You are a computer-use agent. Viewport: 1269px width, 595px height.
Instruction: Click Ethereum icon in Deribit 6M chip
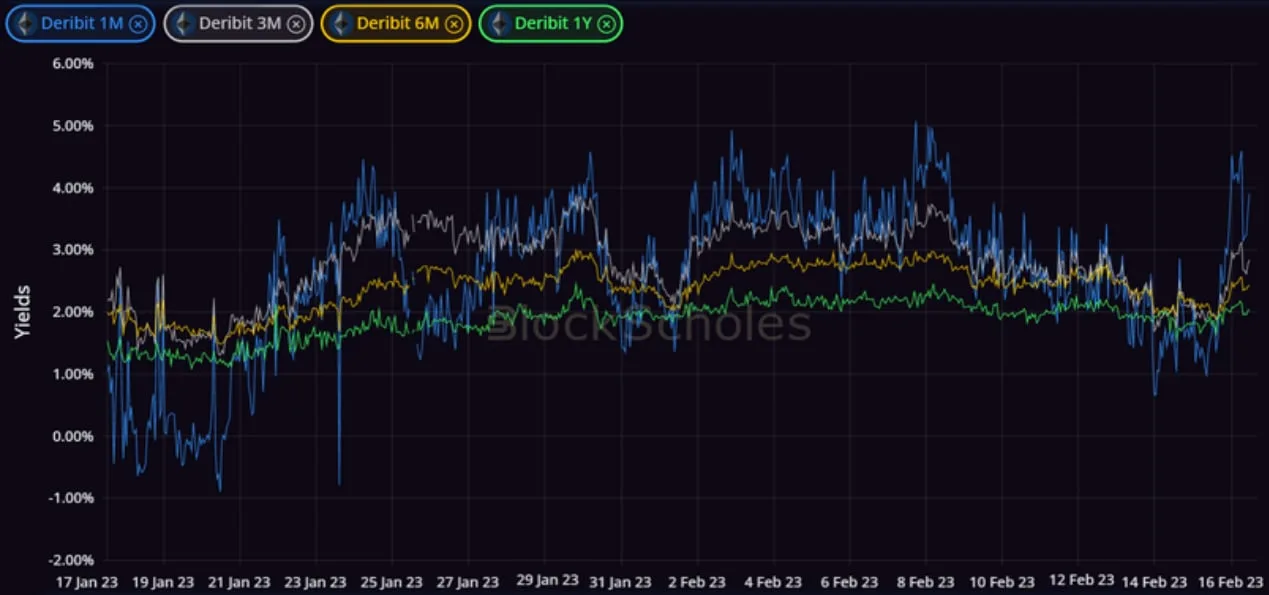pyautogui.click(x=341, y=24)
